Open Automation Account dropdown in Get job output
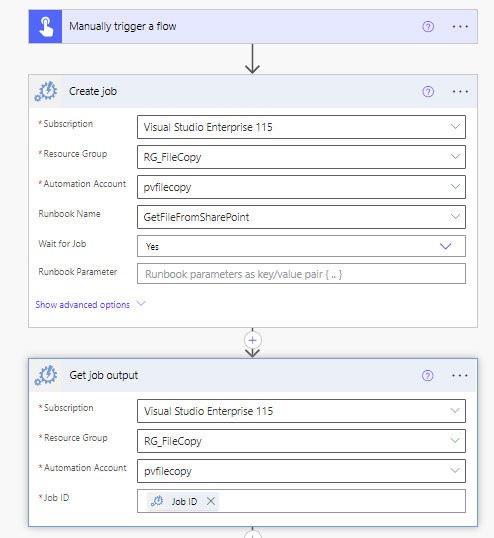This screenshot has height=538, width=494. 301,471
